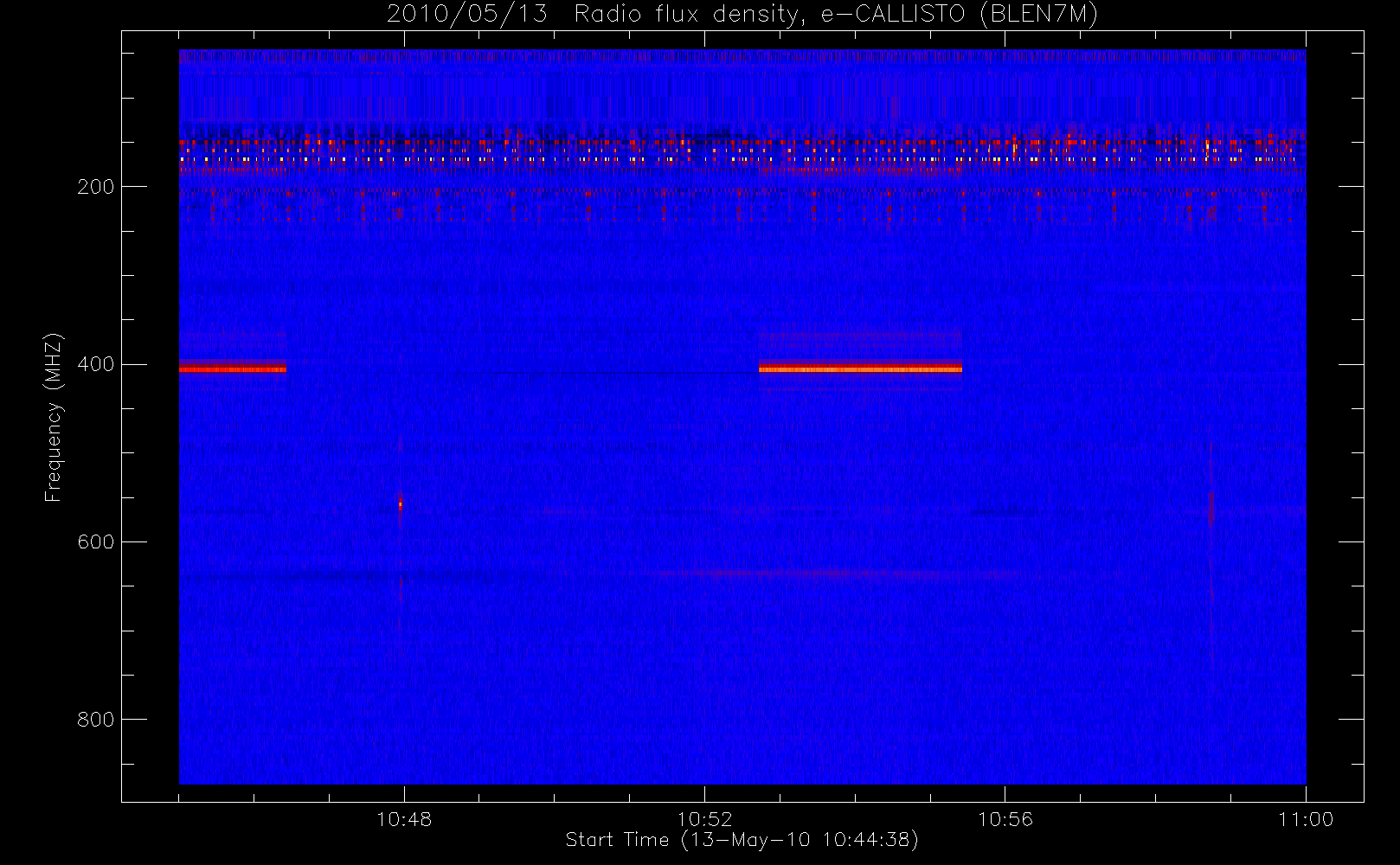Screen dimensions: 1400x865
Task: Click the short red band at 400 MHz at plot start
Action: (233, 368)
